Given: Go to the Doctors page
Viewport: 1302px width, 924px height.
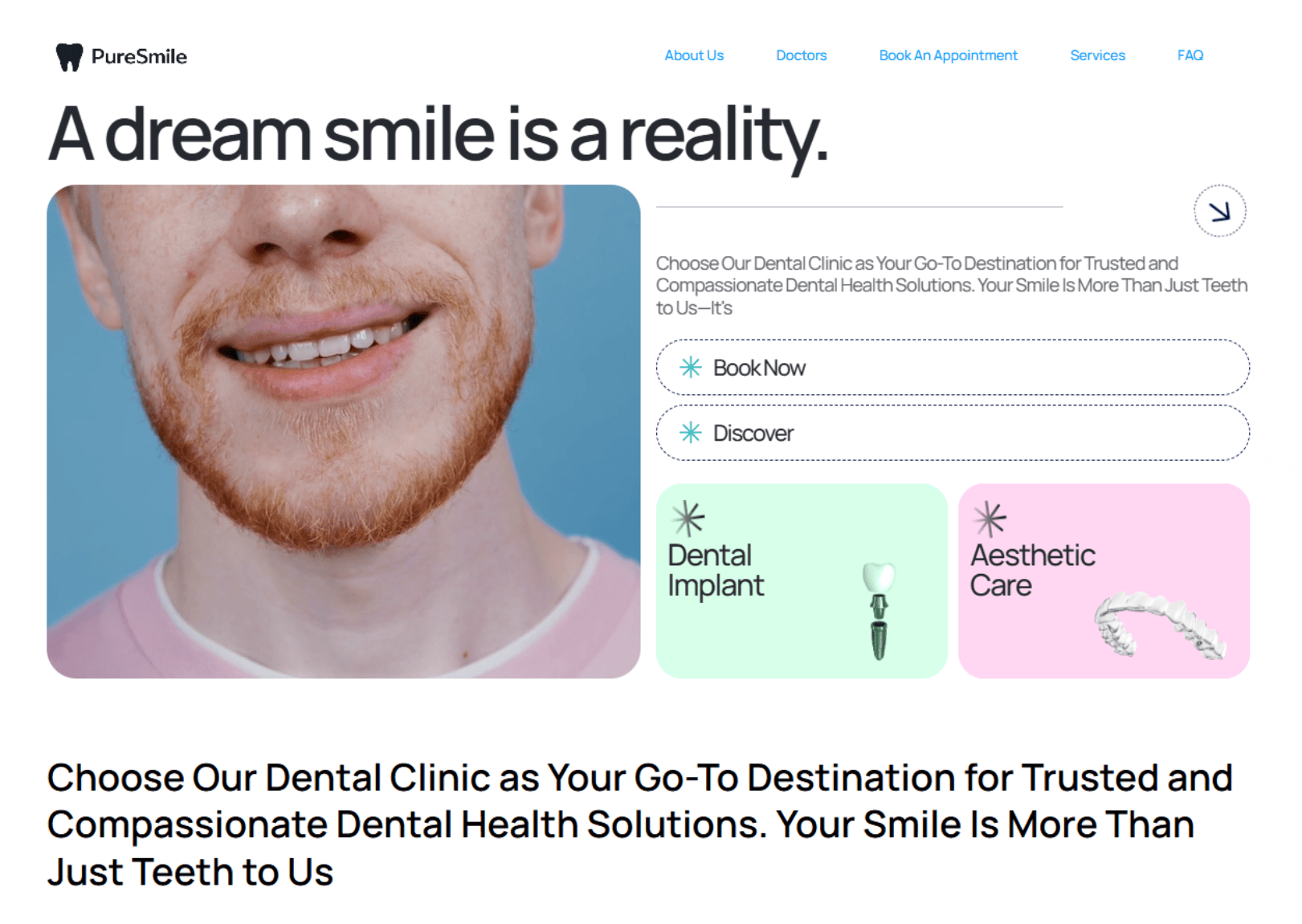Looking at the screenshot, I should click(x=801, y=55).
